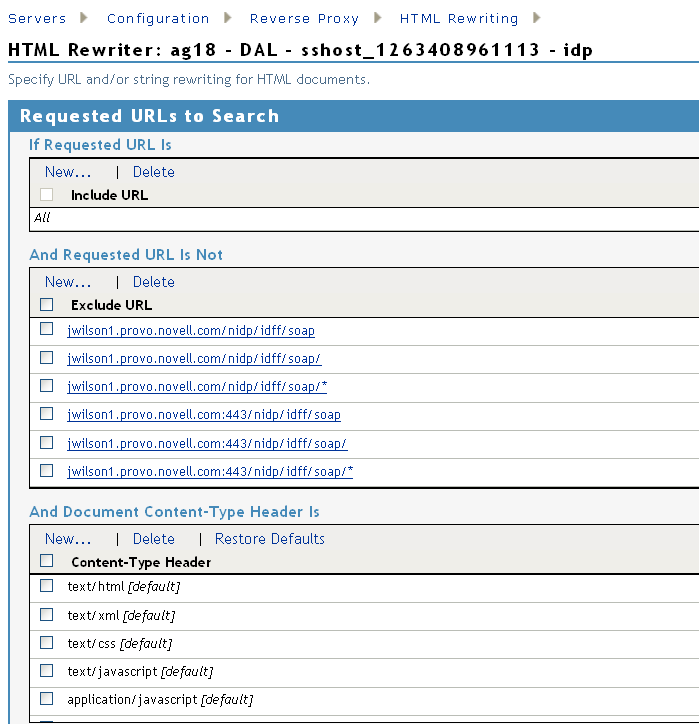Open link jwilson1.provo.novell.com:443/nidp/idff/soap/
Viewport: 699px width, 724px height.
tap(207, 444)
